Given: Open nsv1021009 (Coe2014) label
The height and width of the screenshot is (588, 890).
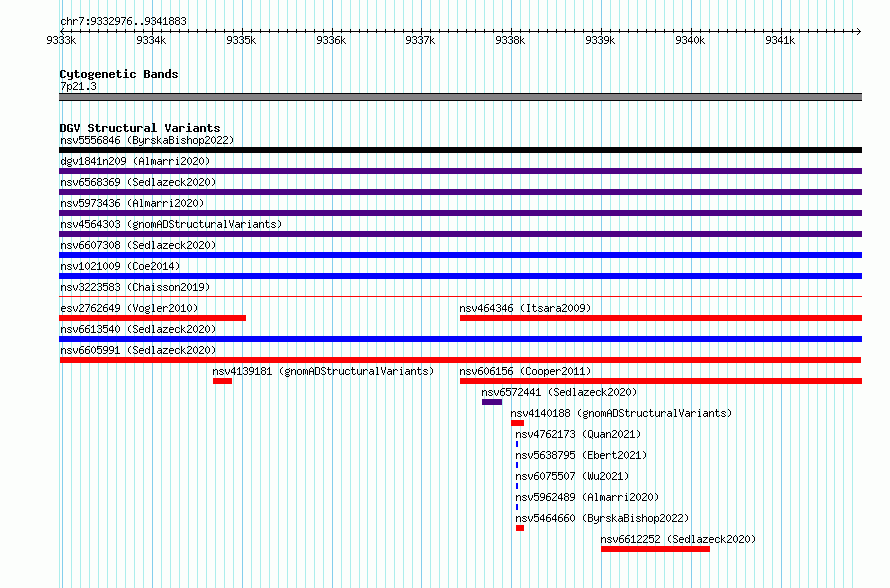Looking at the screenshot, I should coord(120,266).
